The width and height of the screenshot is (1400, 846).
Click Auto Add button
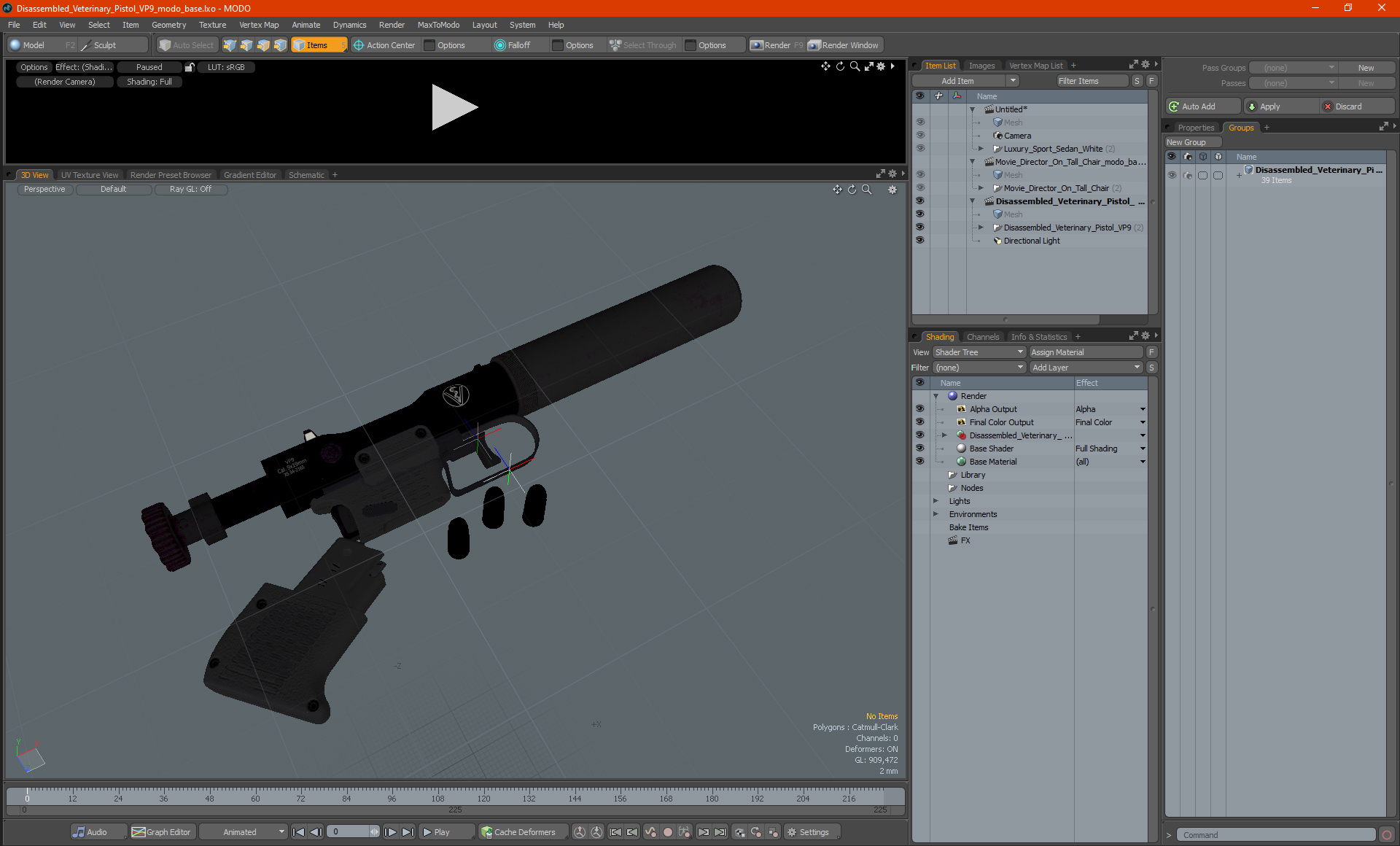1202,106
